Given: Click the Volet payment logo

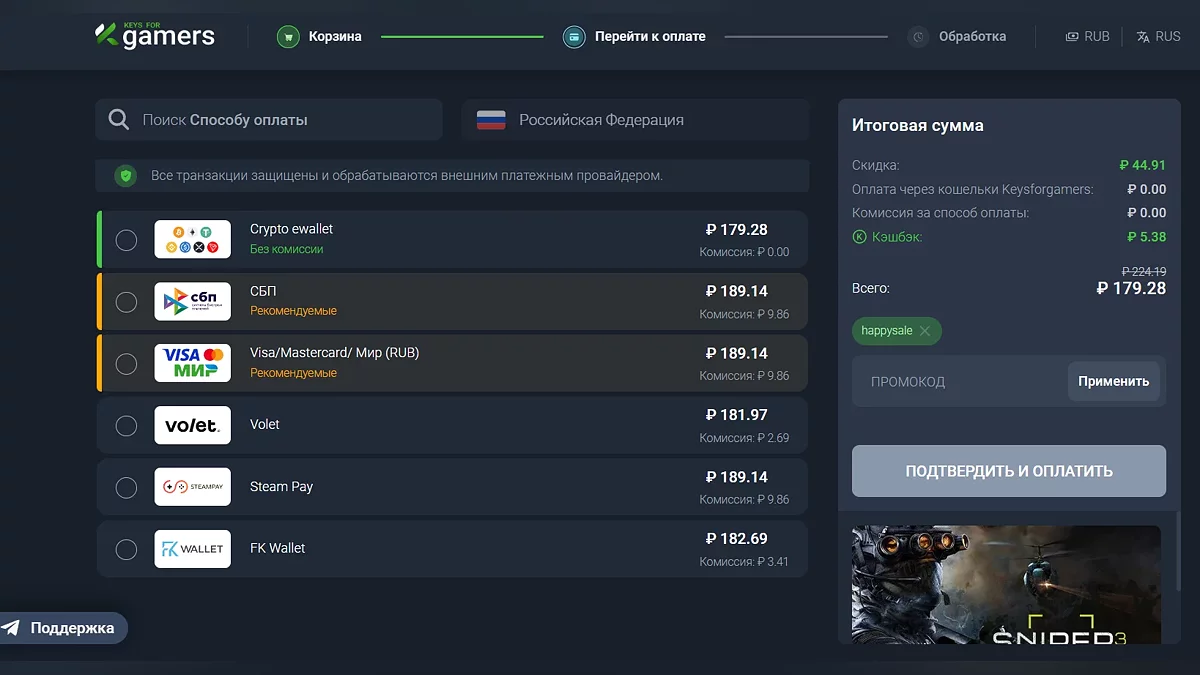Looking at the screenshot, I should click(192, 425).
